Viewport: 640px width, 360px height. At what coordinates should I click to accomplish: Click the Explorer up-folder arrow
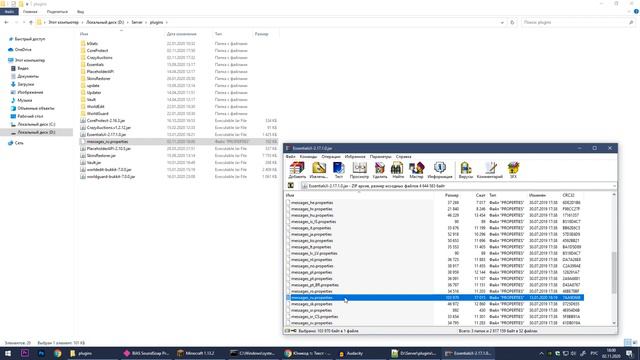click(31, 22)
